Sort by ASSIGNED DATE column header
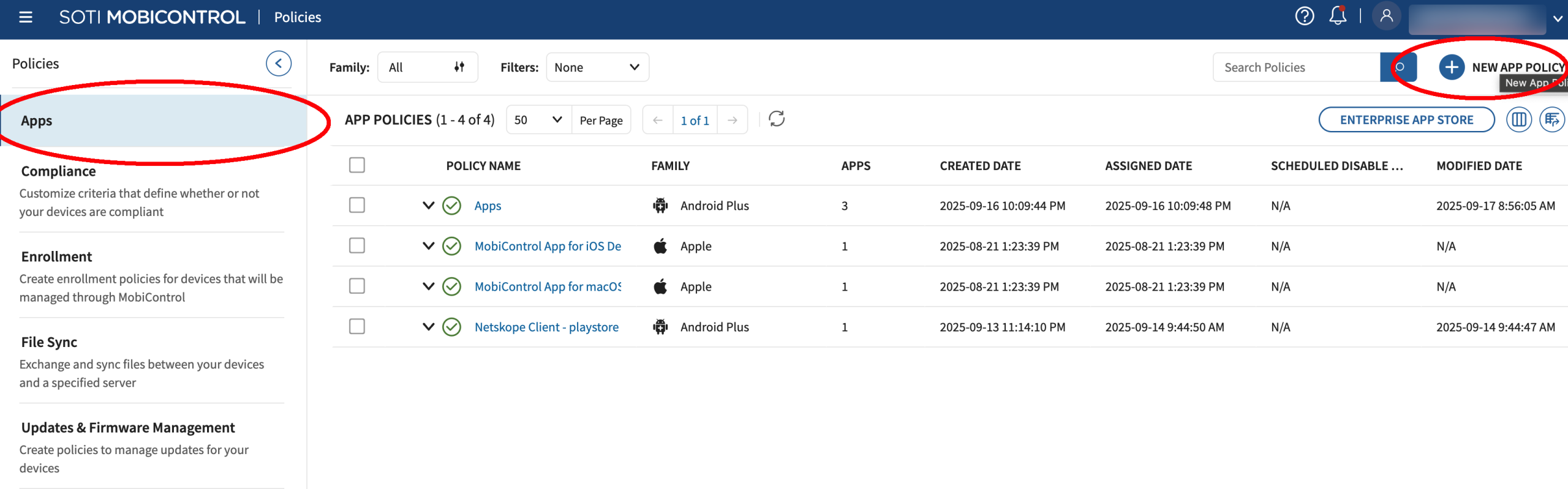1568x489 pixels. (x=1148, y=166)
